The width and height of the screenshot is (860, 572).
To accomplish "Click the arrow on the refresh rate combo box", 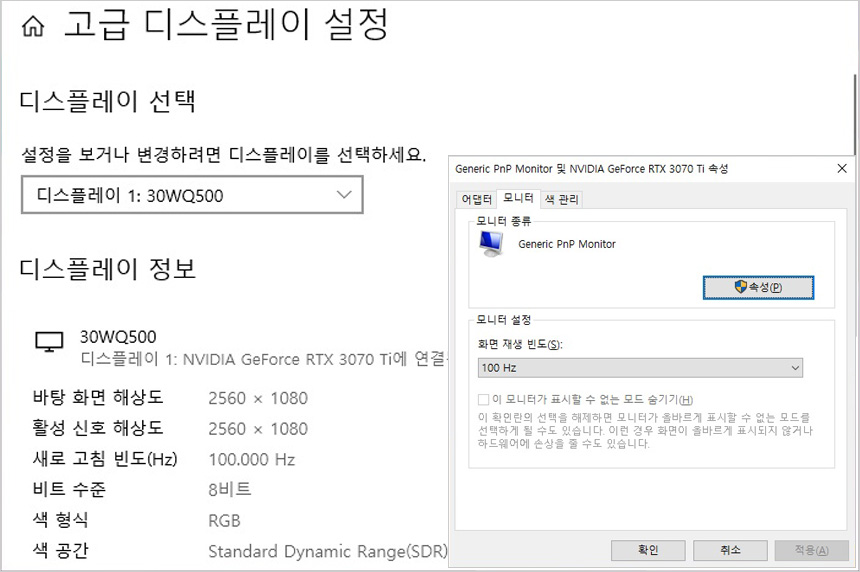I will pyautogui.click(x=795, y=368).
